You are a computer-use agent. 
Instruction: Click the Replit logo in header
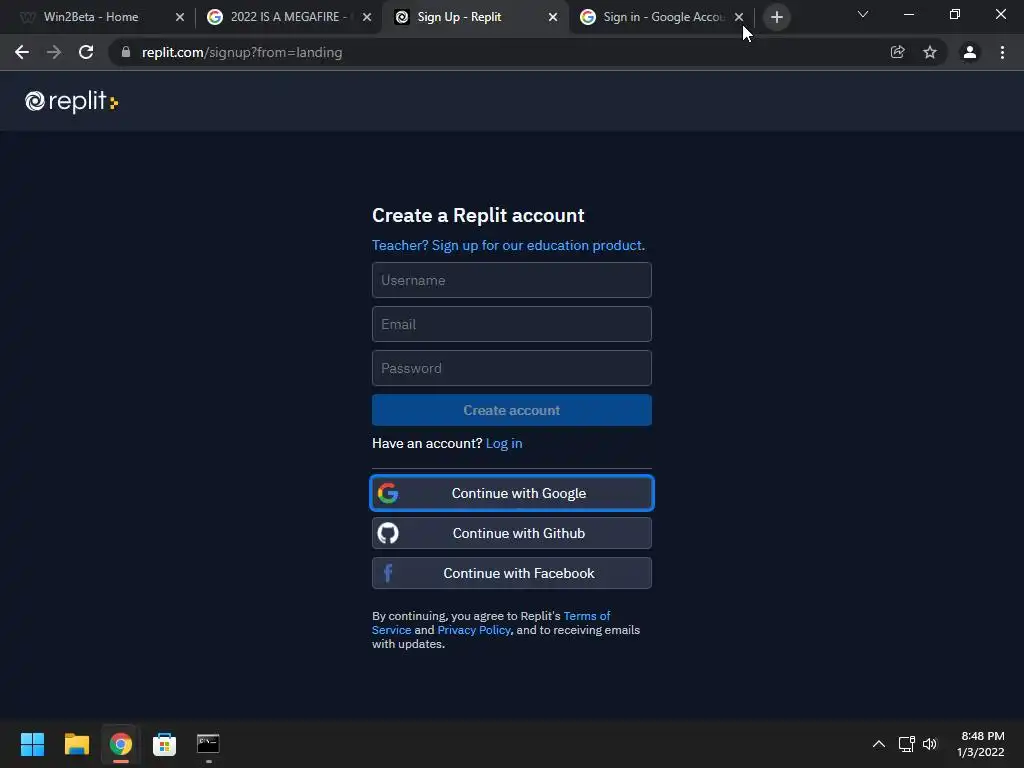coord(71,101)
